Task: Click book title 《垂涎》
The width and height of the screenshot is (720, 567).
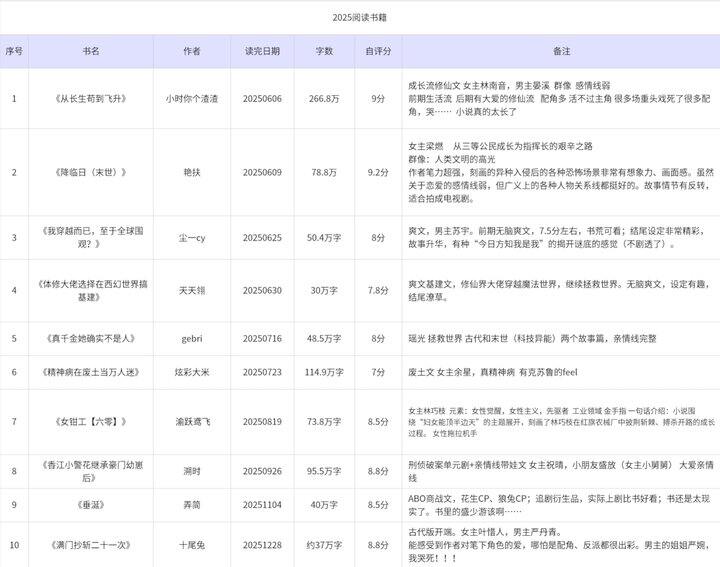Action: click(91, 505)
